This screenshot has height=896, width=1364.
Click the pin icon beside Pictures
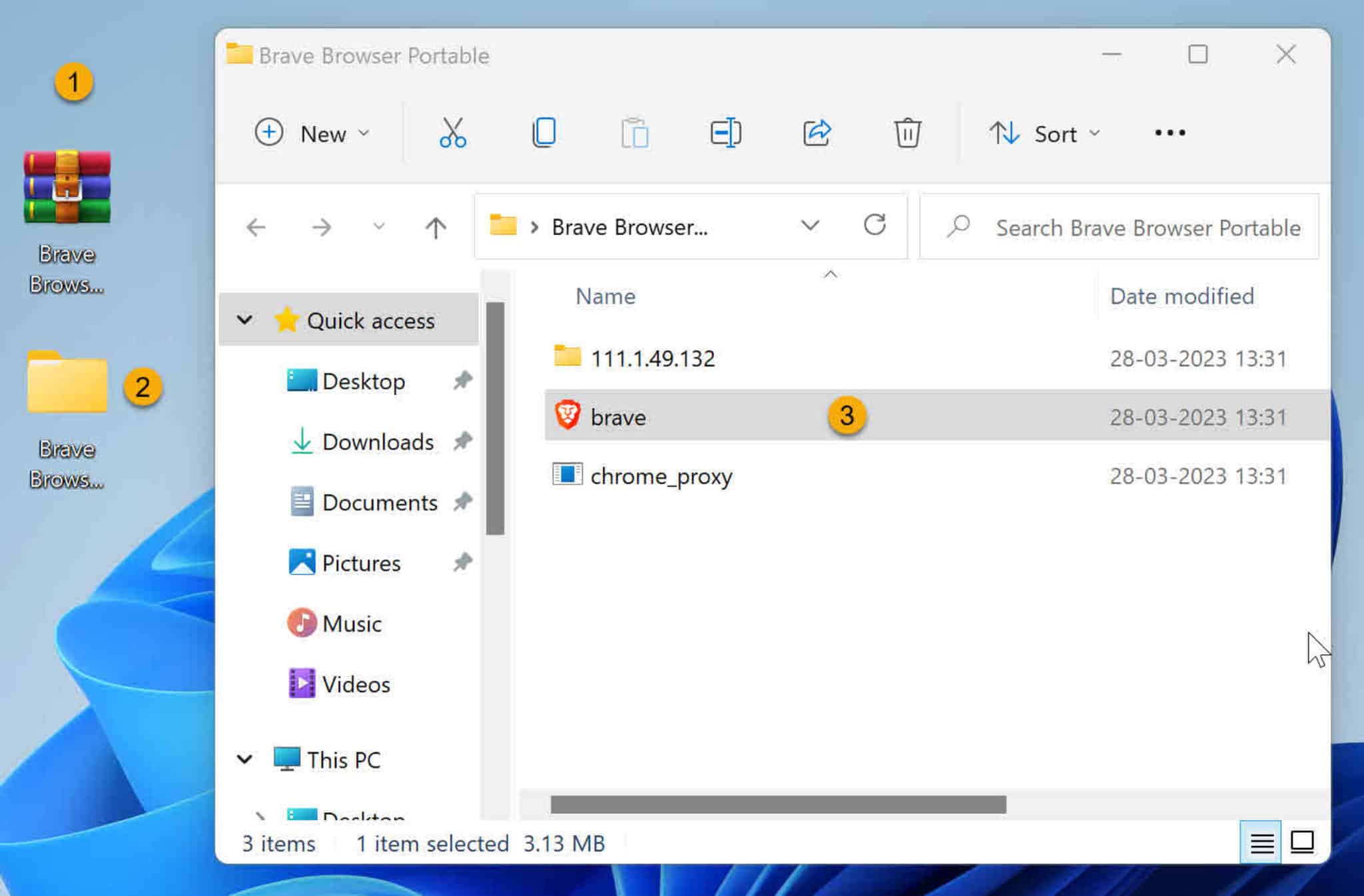pos(463,562)
